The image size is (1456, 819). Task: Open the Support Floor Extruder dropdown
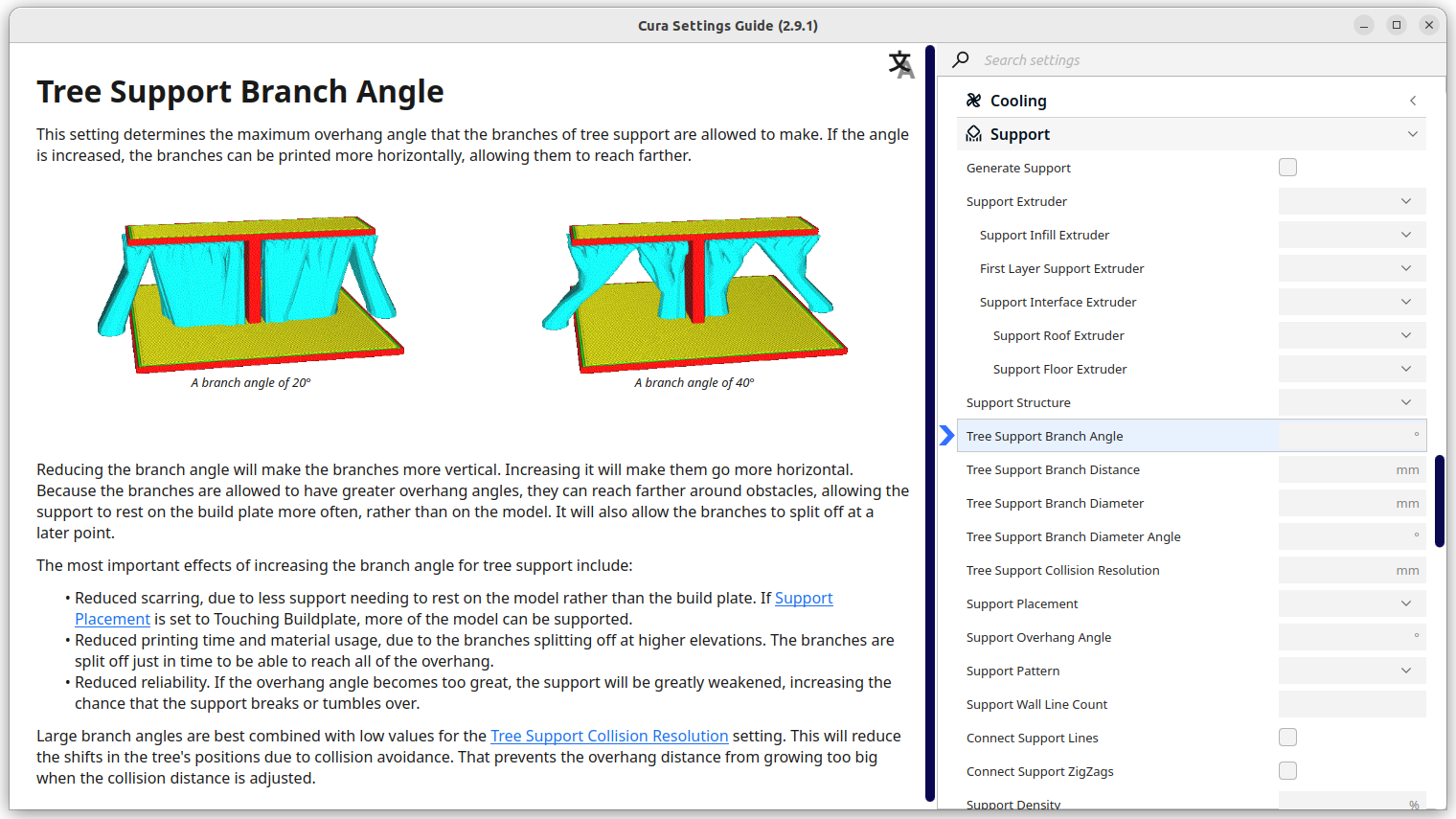(x=1352, y=369)
